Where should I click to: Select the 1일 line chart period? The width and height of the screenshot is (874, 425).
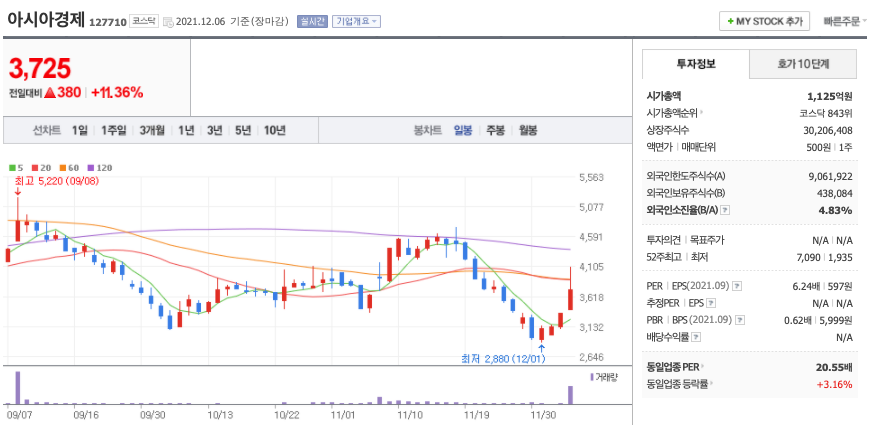[80, 131]
